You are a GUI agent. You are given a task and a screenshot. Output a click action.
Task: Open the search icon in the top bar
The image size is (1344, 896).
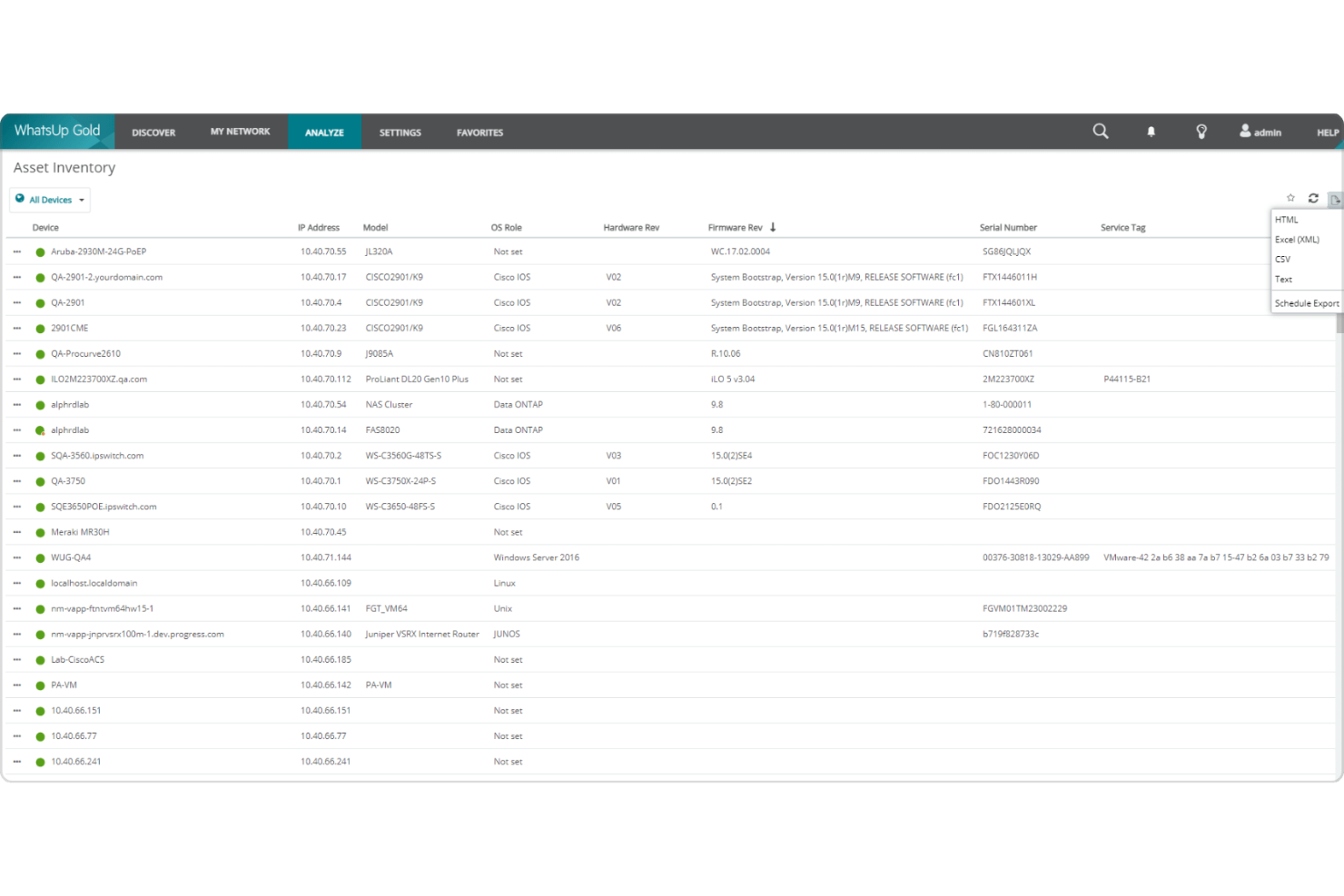1100,131
